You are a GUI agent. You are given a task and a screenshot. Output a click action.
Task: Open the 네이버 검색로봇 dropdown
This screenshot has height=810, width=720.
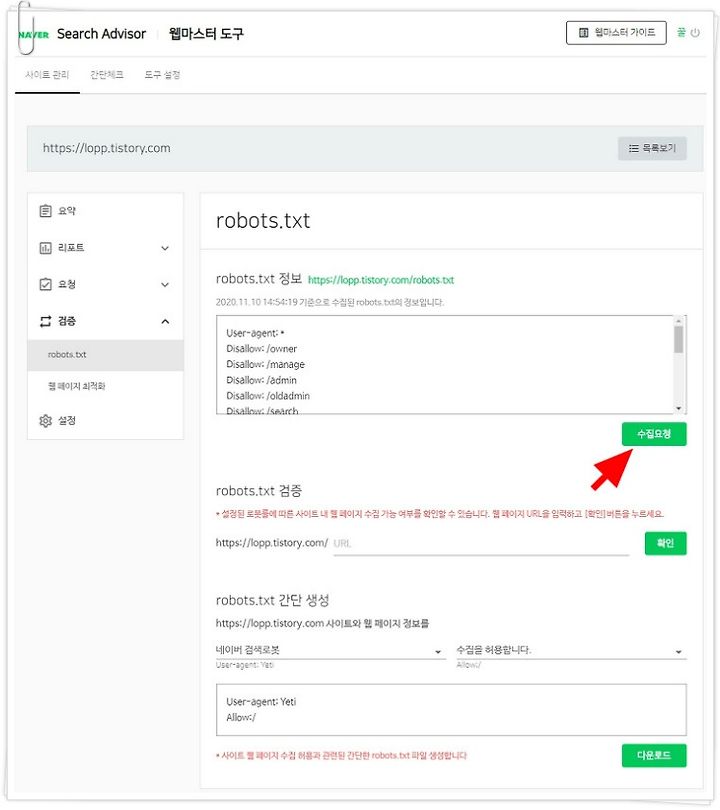pos(330,651)
